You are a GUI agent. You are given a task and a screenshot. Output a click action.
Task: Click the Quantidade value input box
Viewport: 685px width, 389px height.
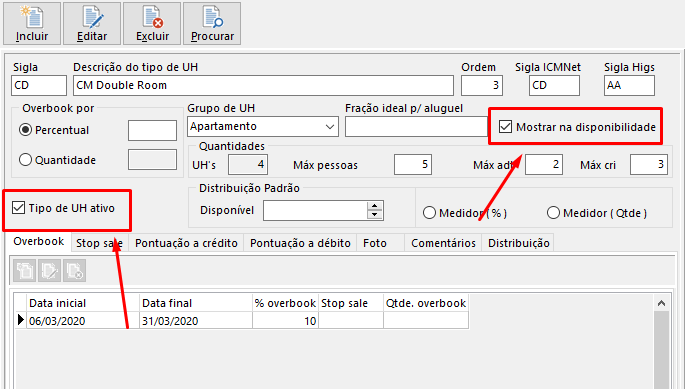(152, 160)
